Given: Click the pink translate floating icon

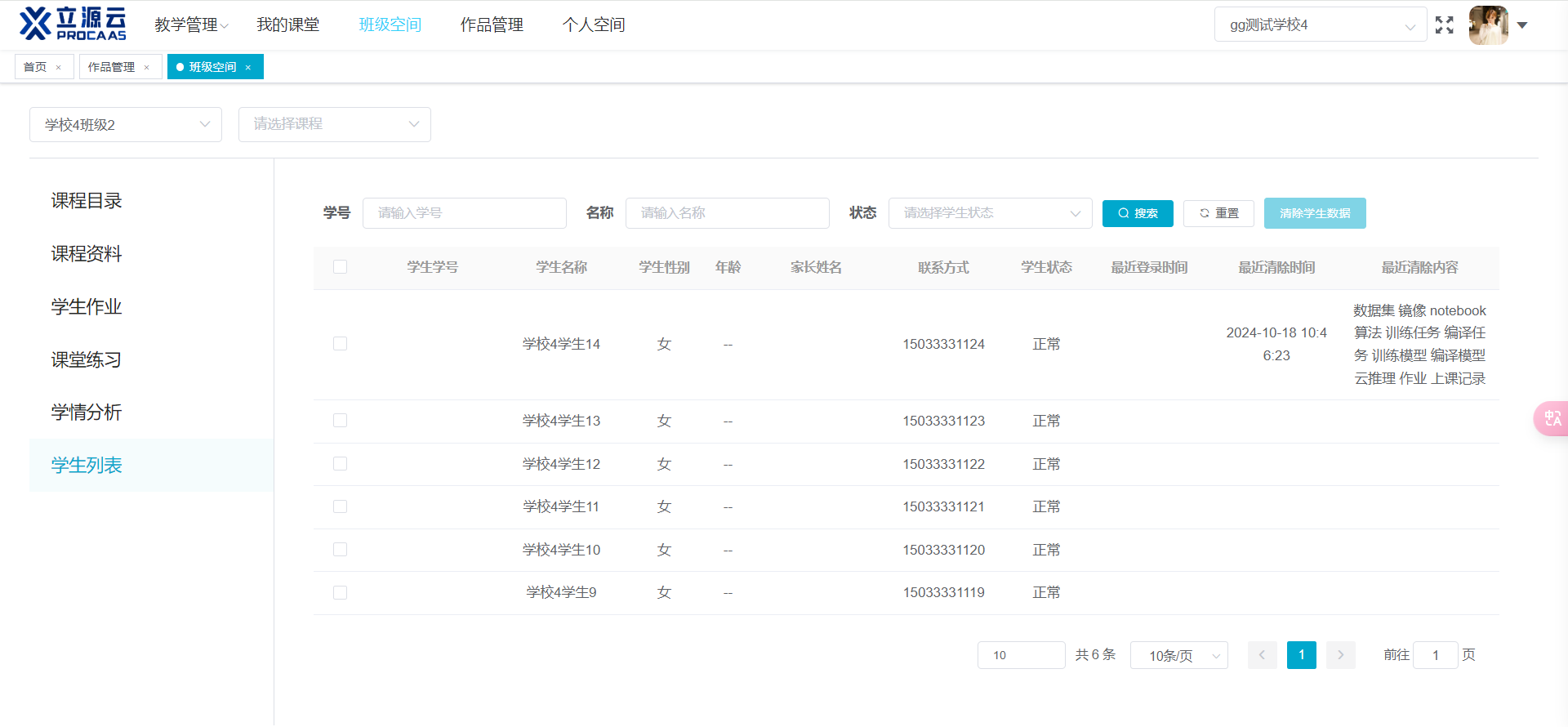Looking at the screenshot, I should click(x=1552, y=419).
